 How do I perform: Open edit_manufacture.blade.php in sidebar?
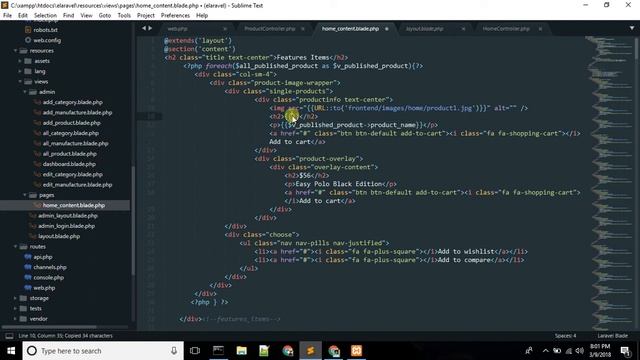[77, 185]
